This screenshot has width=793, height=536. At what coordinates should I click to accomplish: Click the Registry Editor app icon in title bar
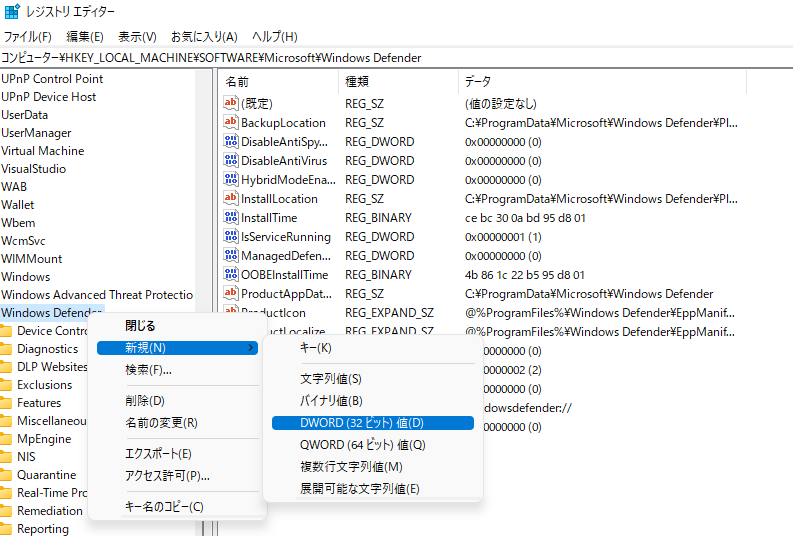12,12
